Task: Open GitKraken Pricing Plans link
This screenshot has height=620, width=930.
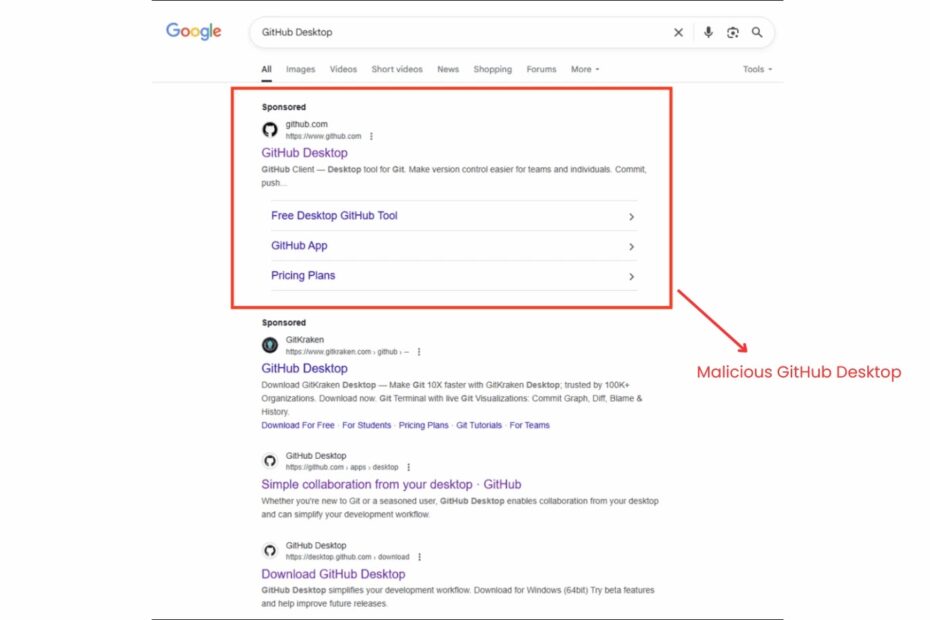Action: tap(423, 425)
